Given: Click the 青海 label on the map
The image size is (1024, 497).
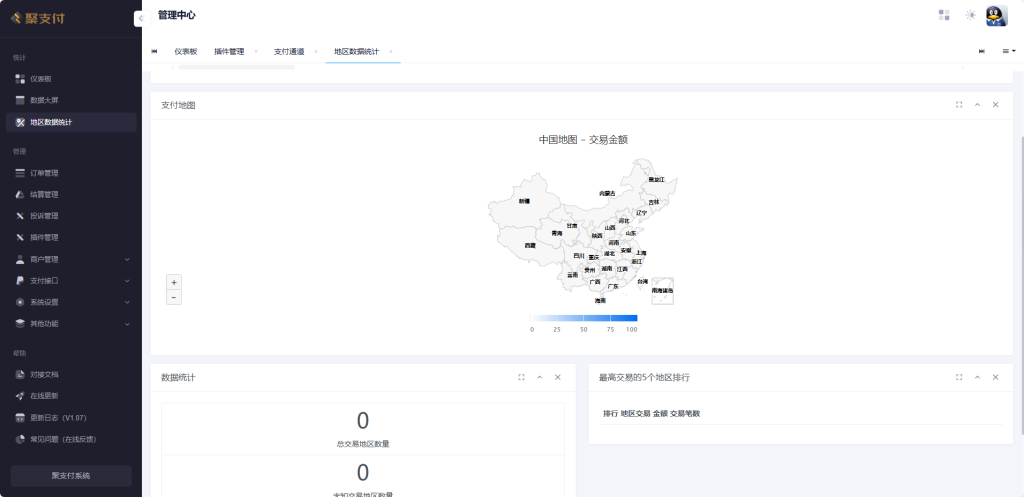Looking at the screenshot, I should pyautogui.click(x=556, y=233).
